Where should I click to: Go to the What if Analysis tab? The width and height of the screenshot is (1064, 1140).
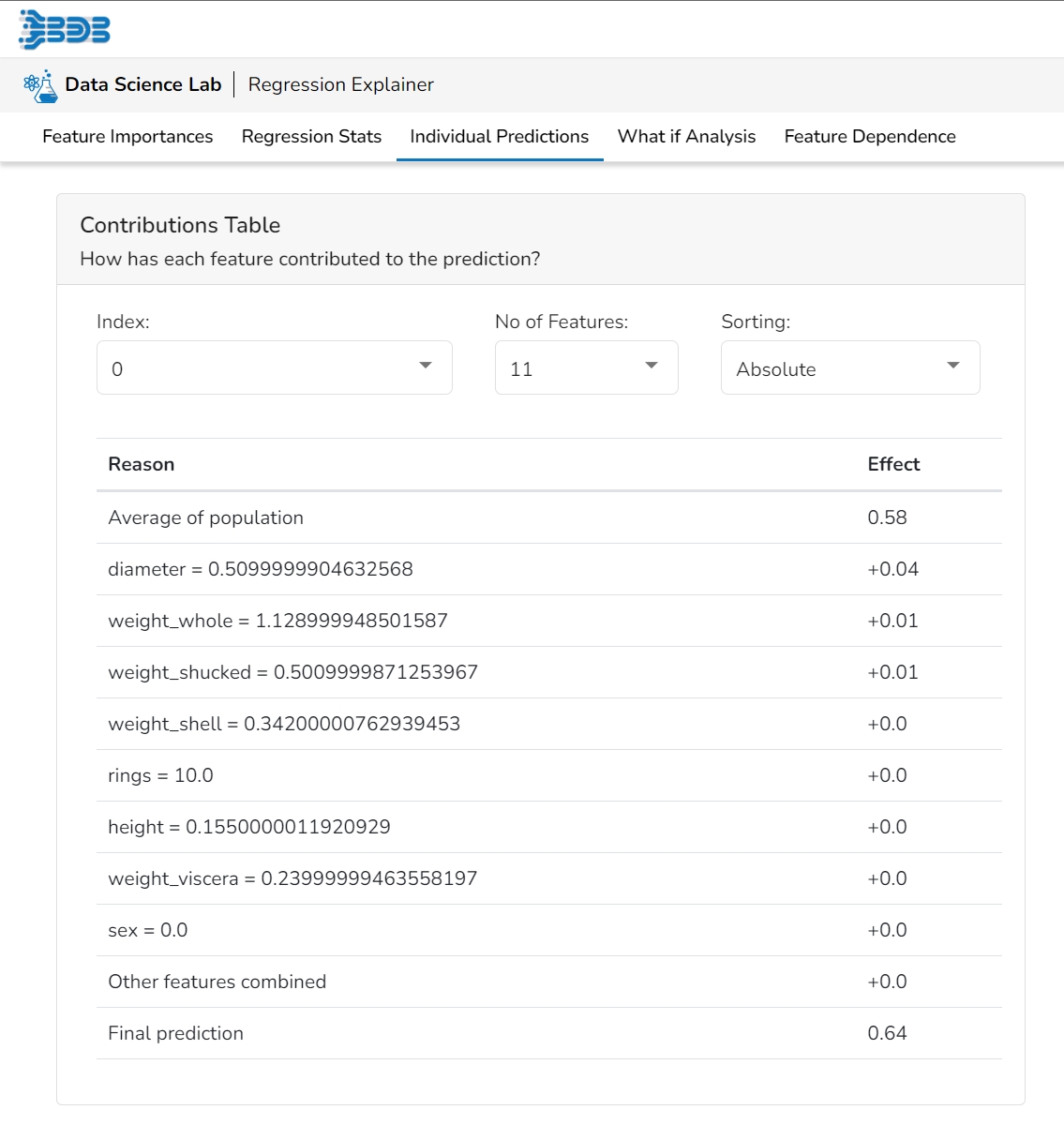(x=686, y=137)
